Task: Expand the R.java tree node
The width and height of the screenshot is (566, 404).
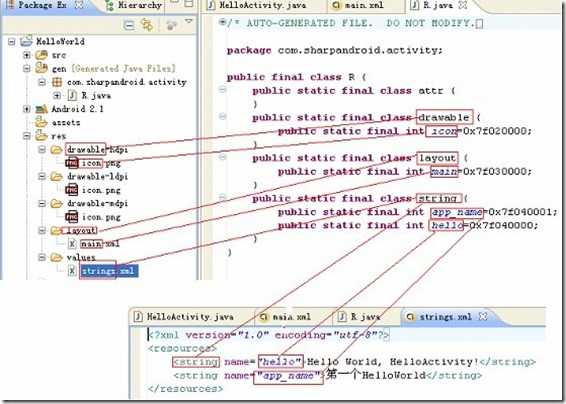Action: pos(57,96)
